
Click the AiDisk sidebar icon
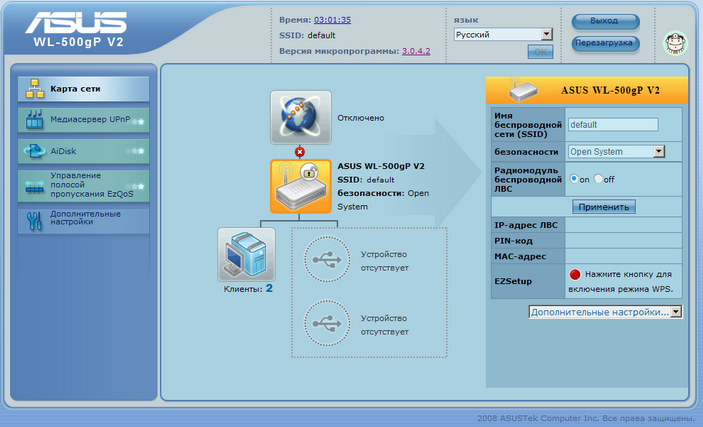click(x=35, y=151)
